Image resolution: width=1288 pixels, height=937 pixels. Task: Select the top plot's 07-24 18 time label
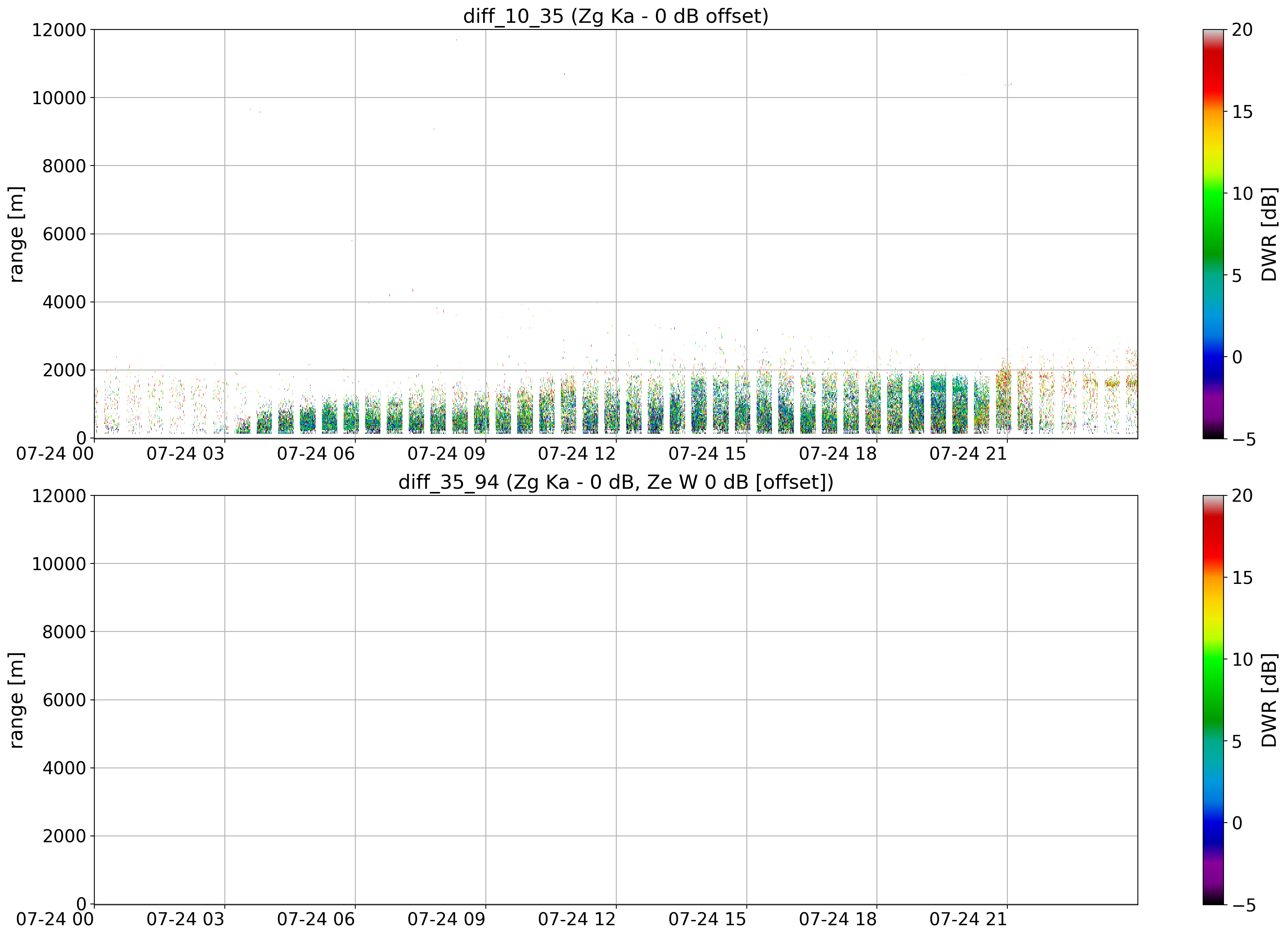coord(838,454)
